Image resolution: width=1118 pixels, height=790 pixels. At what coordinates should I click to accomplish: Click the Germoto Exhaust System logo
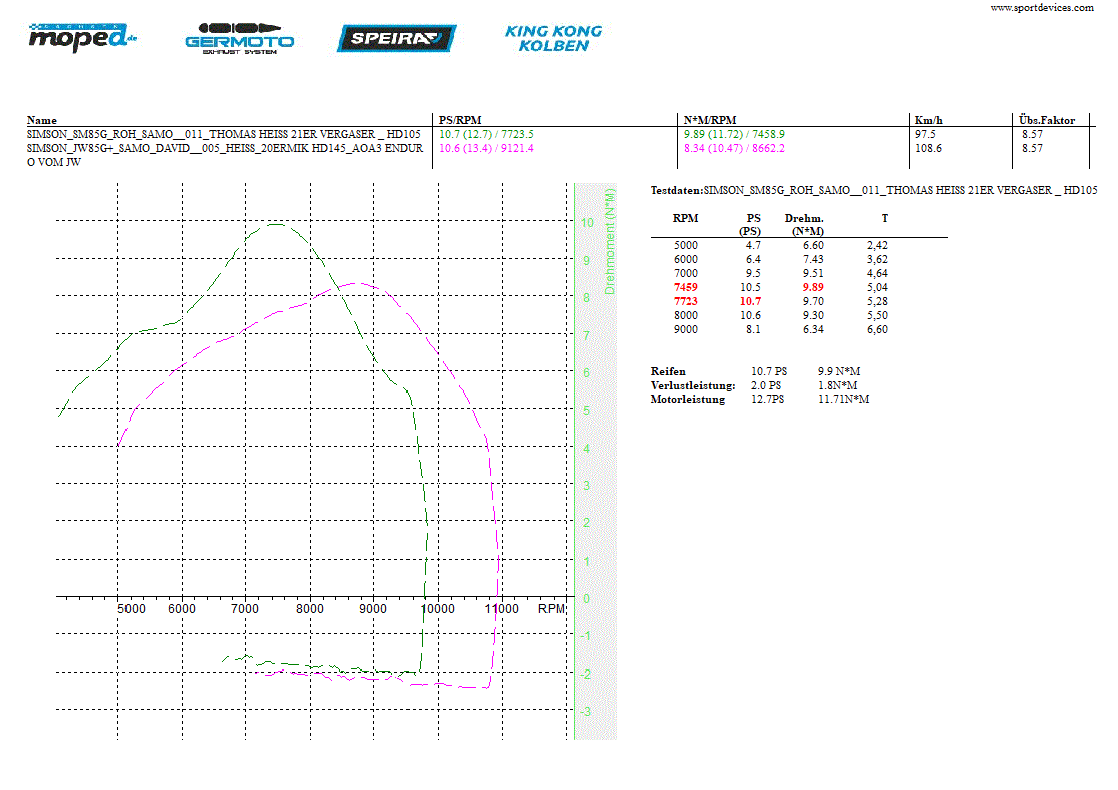(240, 39)
